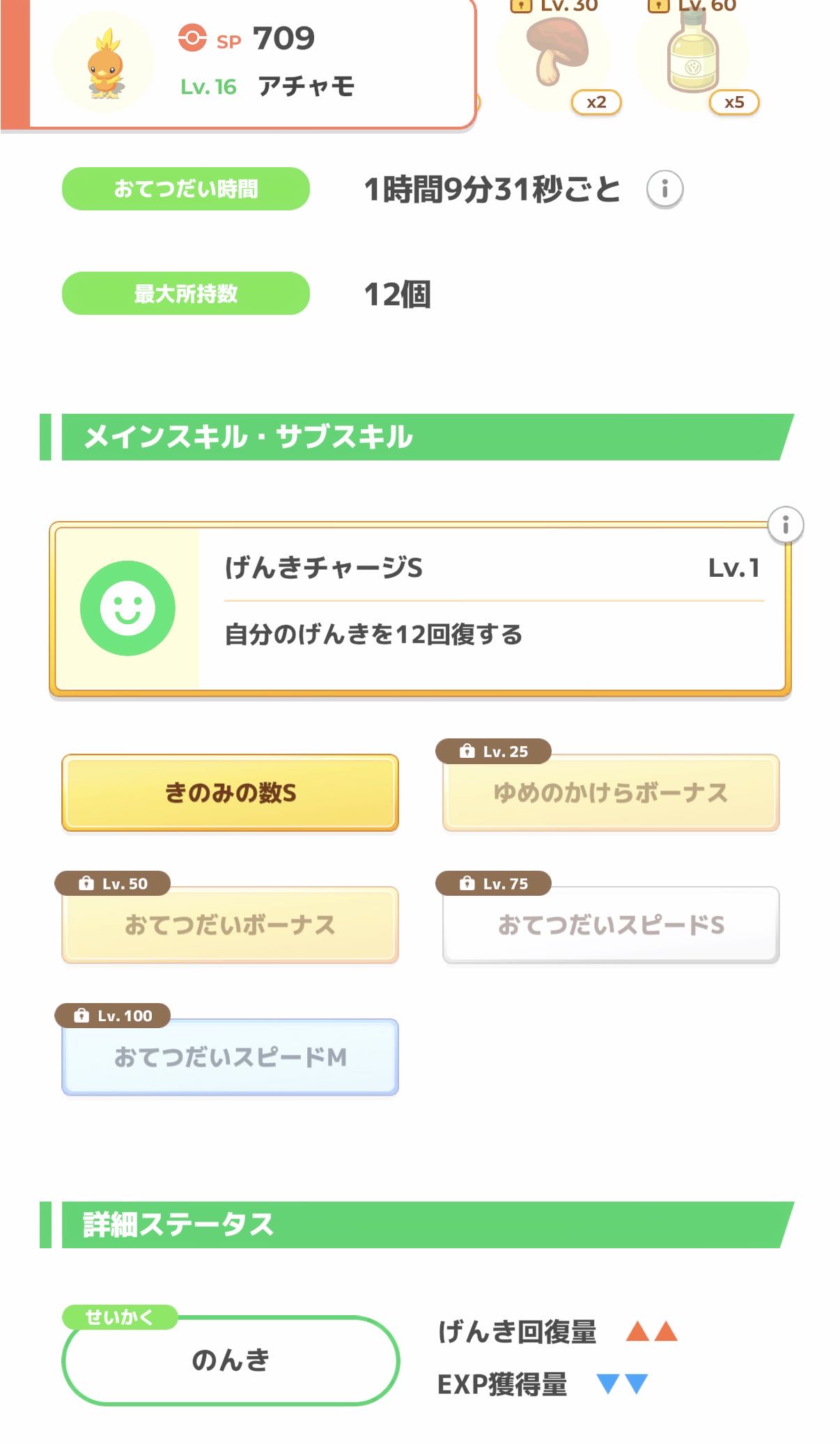Viewport: 840px width, 1444px height.
Task: Tap the おてつだい時間 green label
Action: (185, 189)
